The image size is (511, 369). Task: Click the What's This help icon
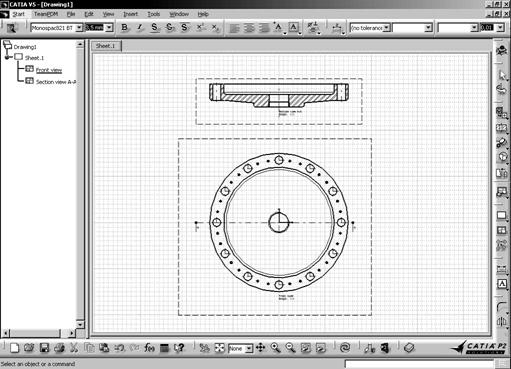click(x=179, y=348)
